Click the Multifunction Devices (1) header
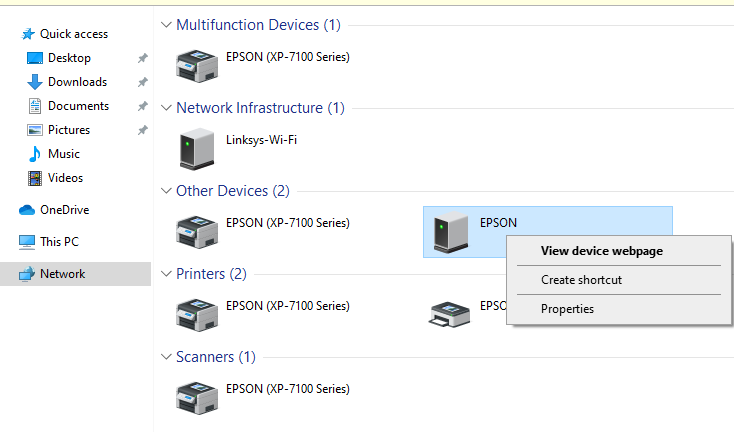Viewport: 734px width, 432px height. (x=258, y=25)
